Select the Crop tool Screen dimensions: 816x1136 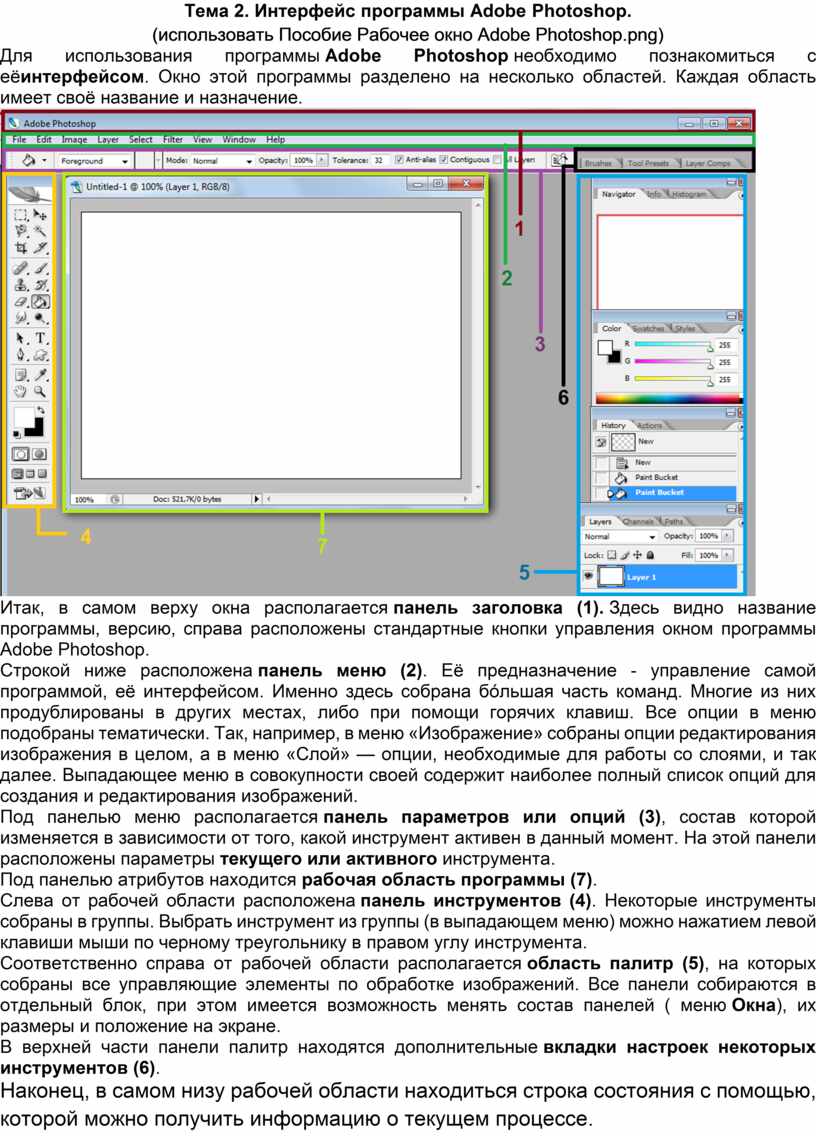coord(21,248)
